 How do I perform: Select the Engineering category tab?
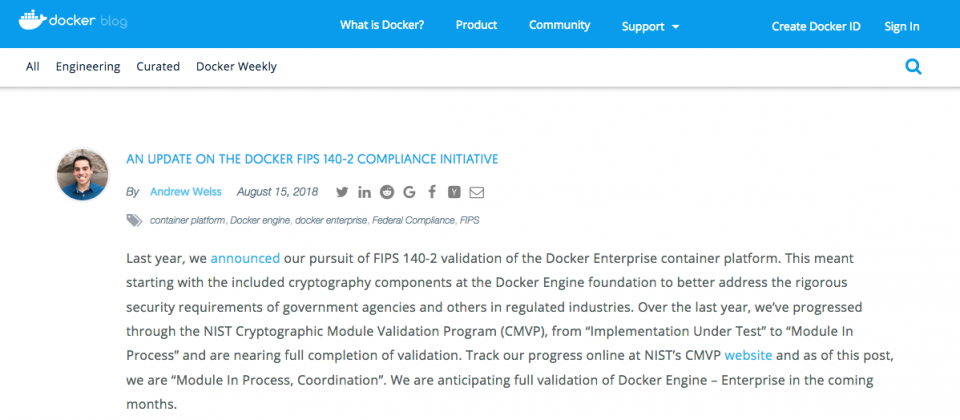88,66
